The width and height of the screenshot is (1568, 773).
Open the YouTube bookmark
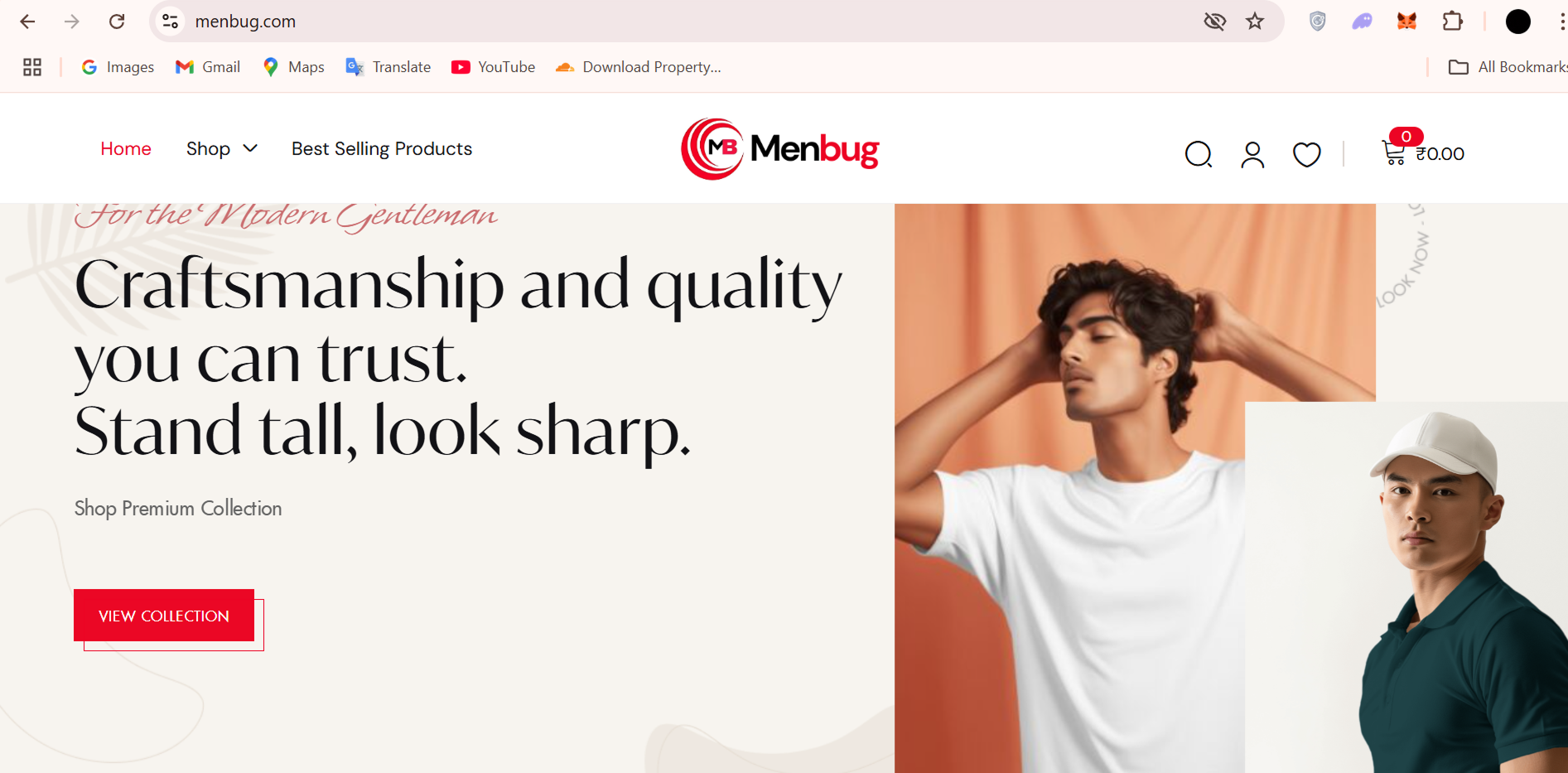(x=493, y=67)
